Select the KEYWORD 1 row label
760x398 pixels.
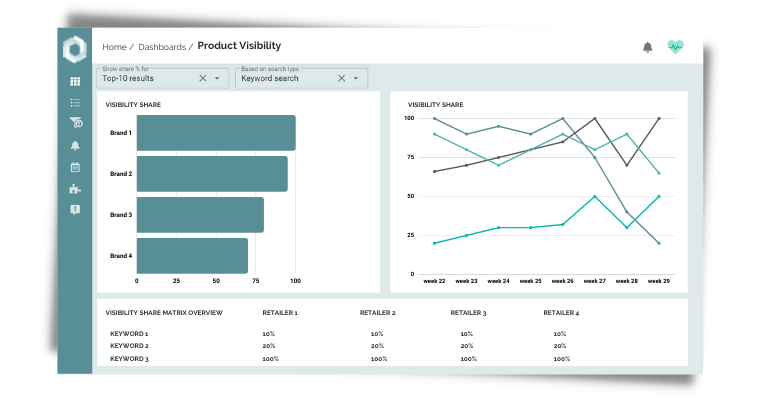pos(129,334)
